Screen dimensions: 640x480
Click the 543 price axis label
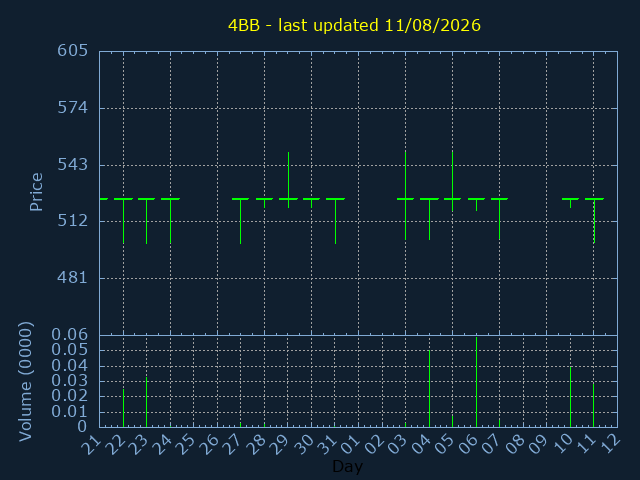coord(73,165)
